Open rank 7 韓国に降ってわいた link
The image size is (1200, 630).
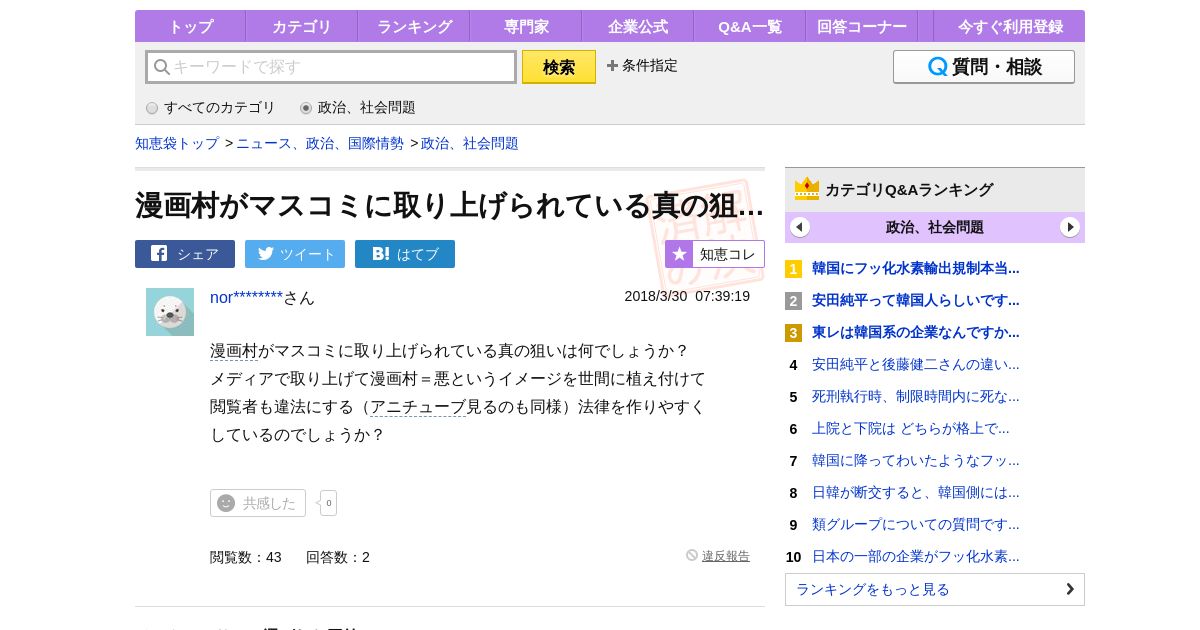tap(916, 460)
